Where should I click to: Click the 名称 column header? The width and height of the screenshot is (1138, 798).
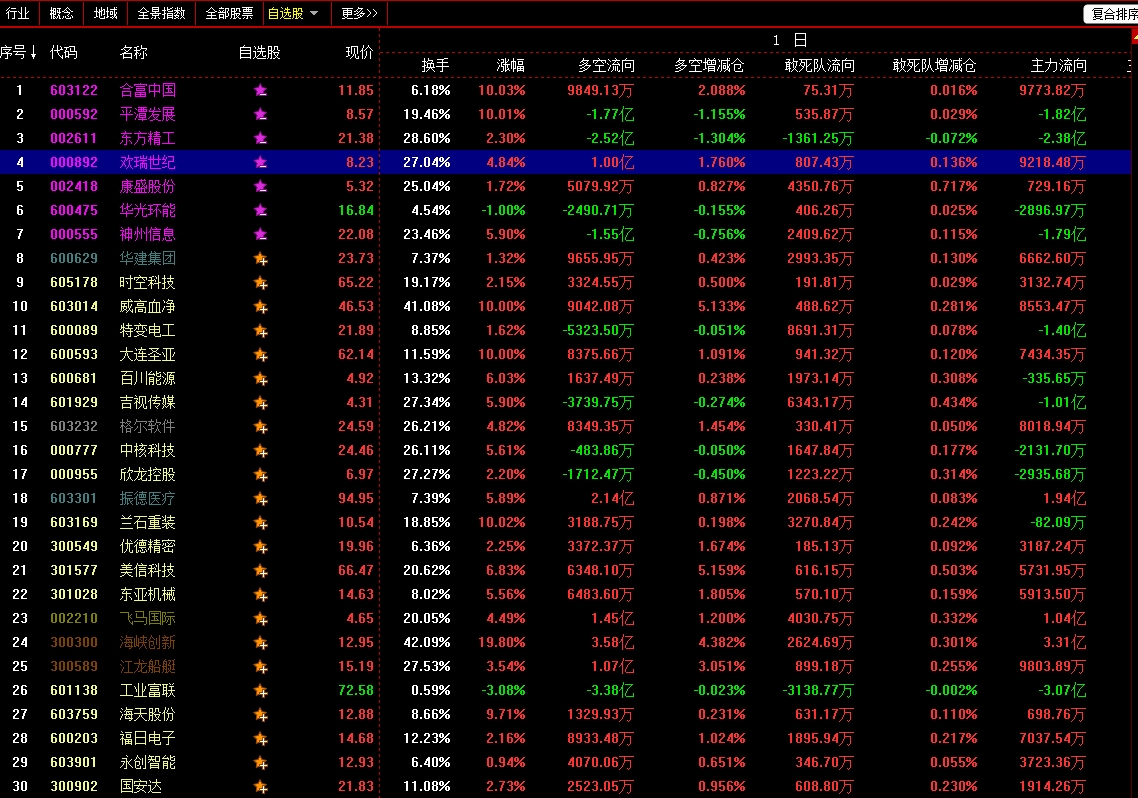134,52
